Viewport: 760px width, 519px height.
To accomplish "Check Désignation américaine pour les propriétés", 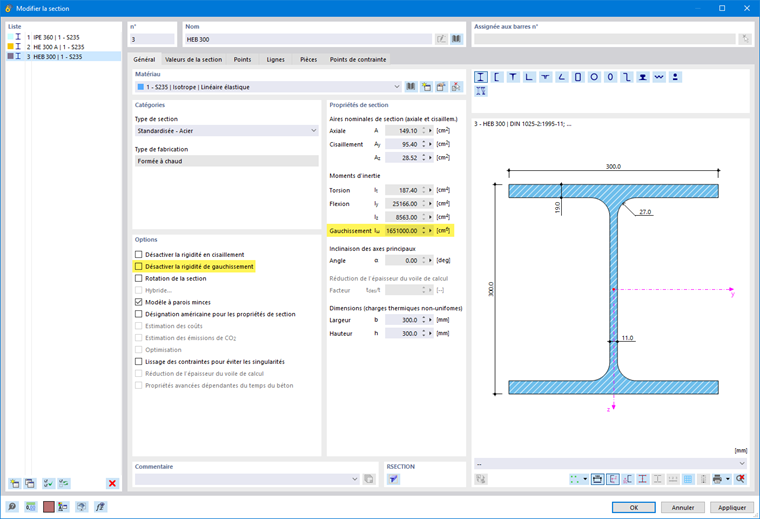I will tap(139, 314).
